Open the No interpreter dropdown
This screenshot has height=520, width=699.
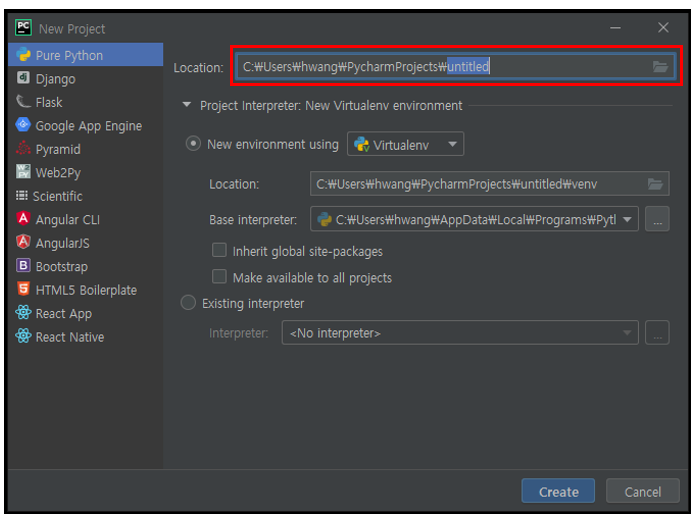(x=460, y=333)
